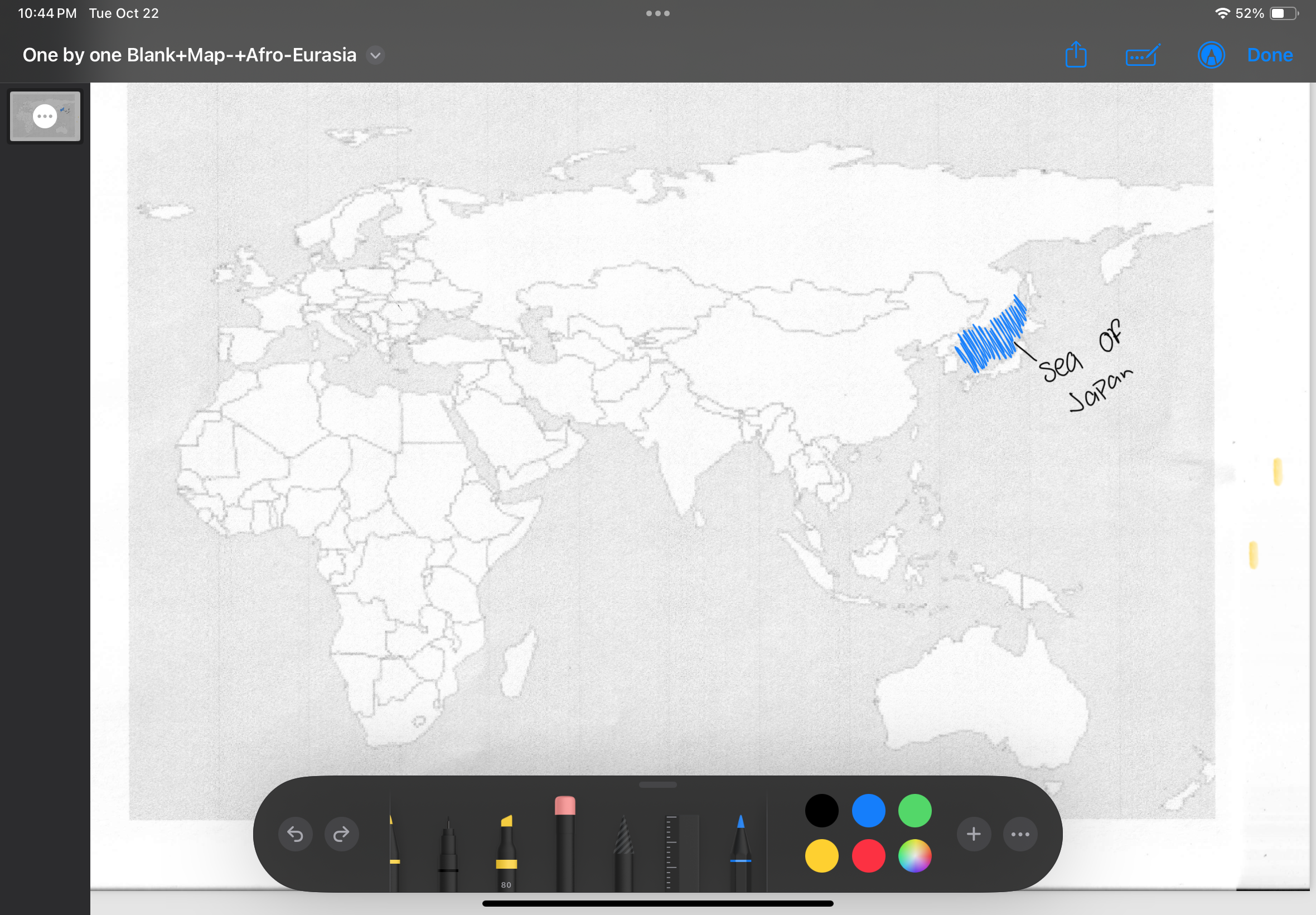Screen dimensions: 1316x915
Task: Choose the red color swatch
Action: tap(869, 856)
